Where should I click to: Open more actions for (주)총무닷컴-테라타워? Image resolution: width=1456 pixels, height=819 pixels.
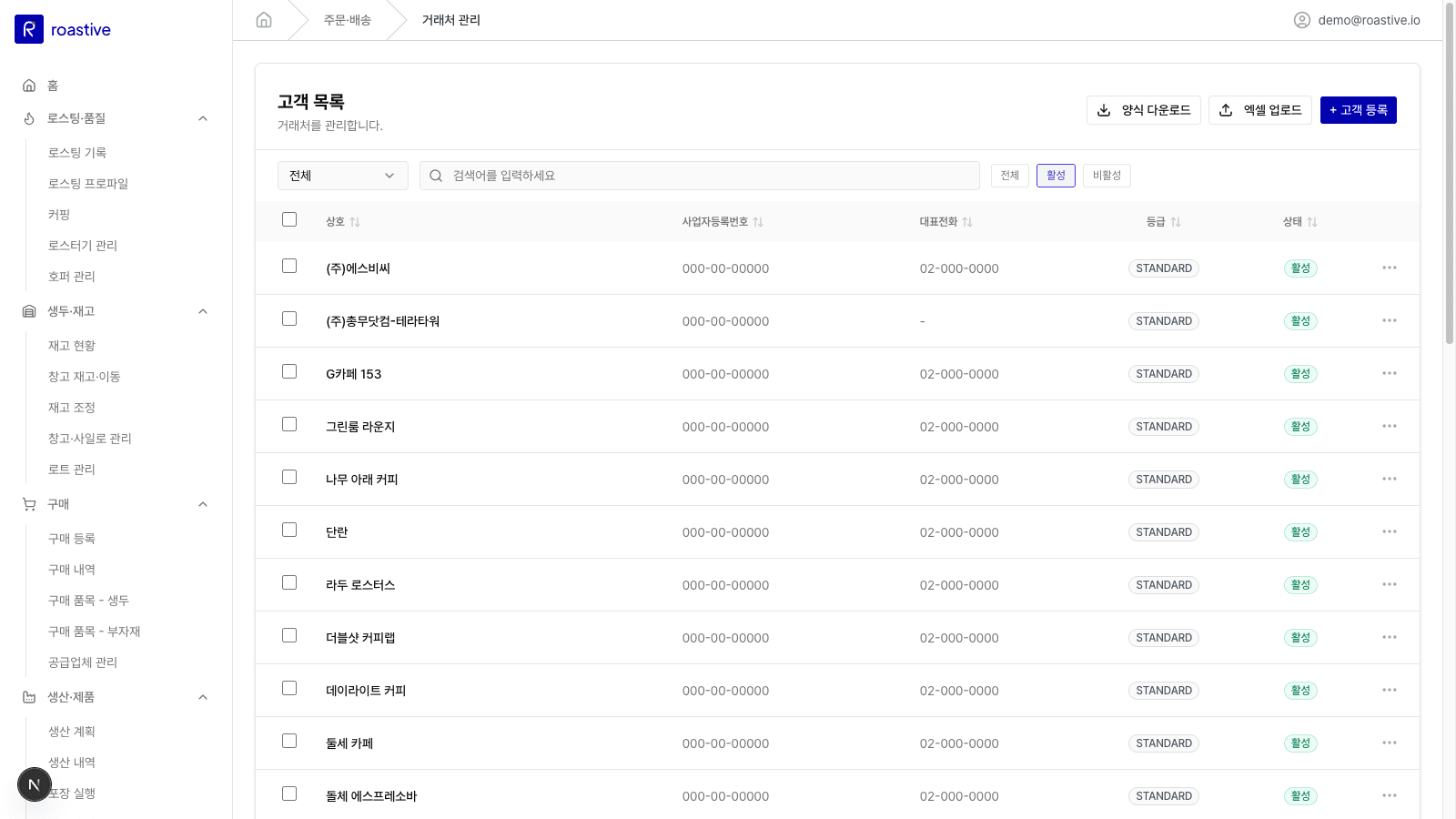click(x=1390, y=321)
